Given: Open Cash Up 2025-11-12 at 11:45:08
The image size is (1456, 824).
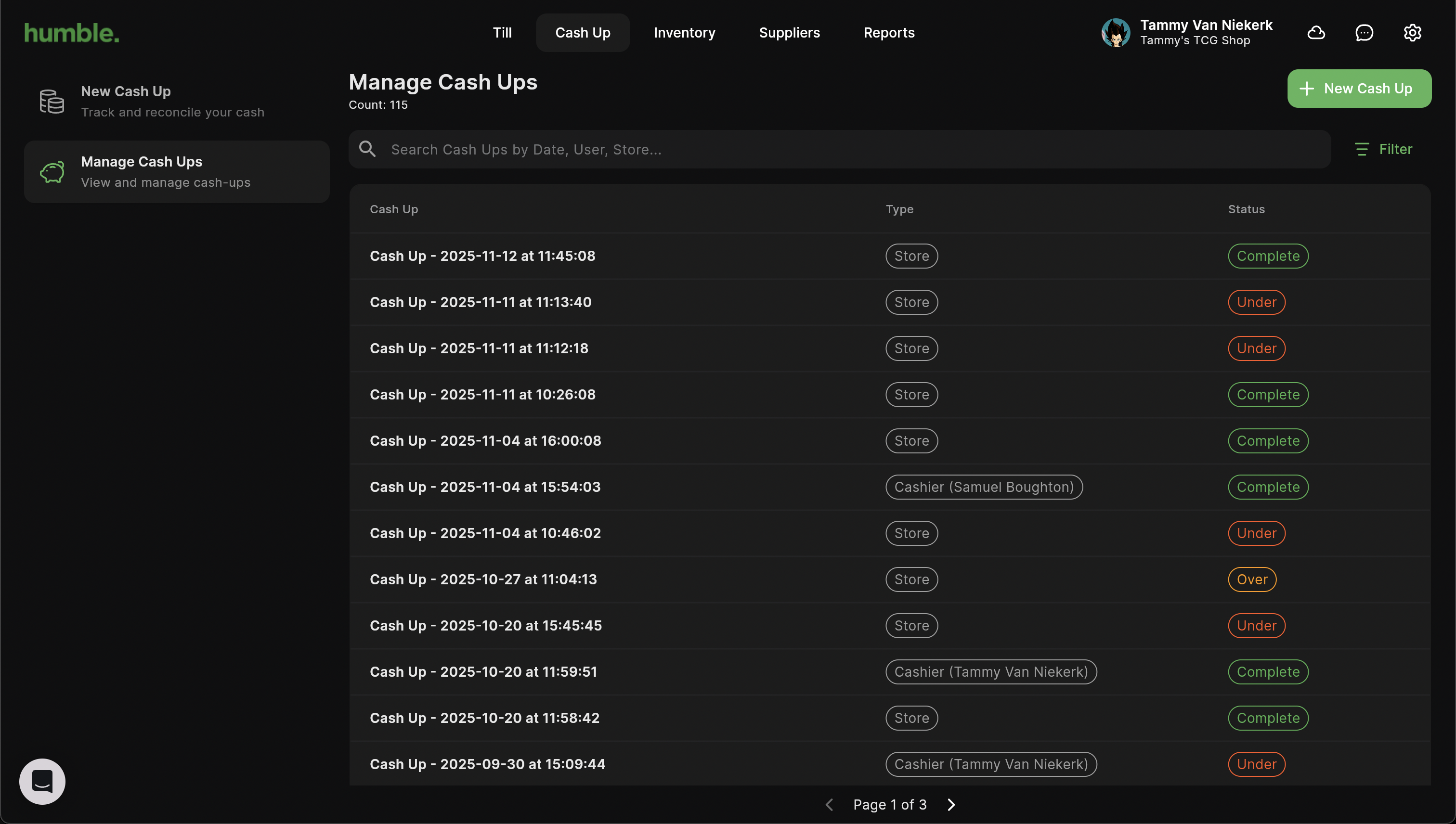Looking at the screenshot, I should coord(482,256).
